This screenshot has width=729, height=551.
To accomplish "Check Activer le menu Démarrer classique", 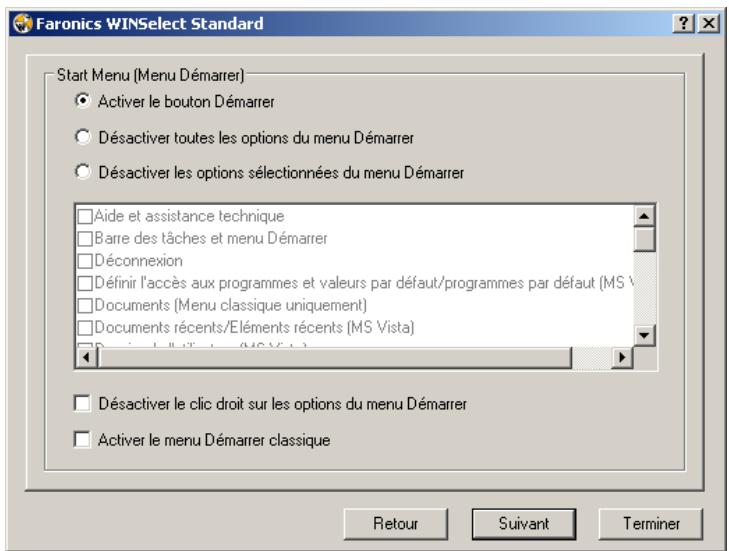I will [x=82, y=440].
